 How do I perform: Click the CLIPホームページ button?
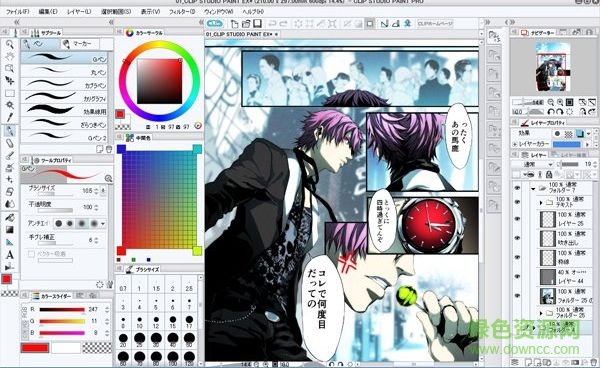point(435,24)
